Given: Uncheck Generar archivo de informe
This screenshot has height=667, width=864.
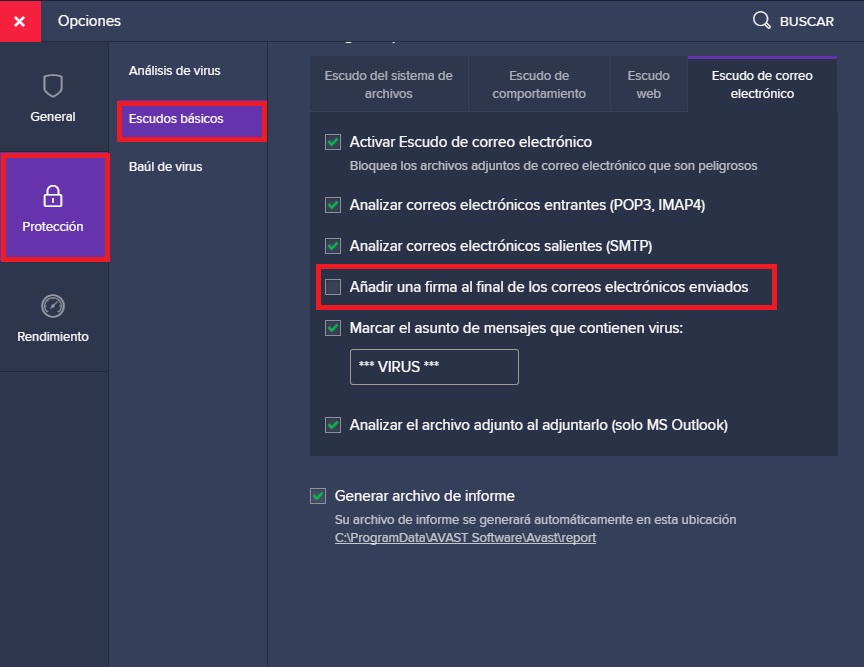Looking at the screenshot, I should pos(318,495).
